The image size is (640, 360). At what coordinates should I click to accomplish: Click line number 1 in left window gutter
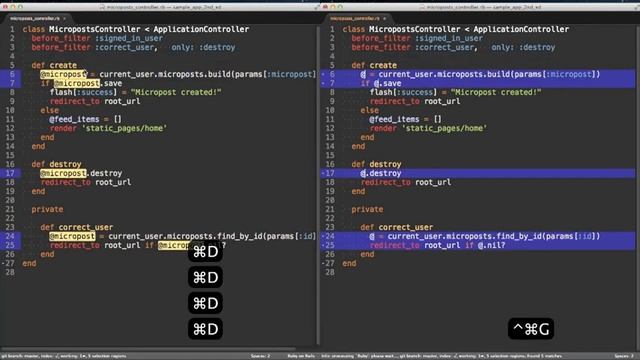tap(12, 29)
